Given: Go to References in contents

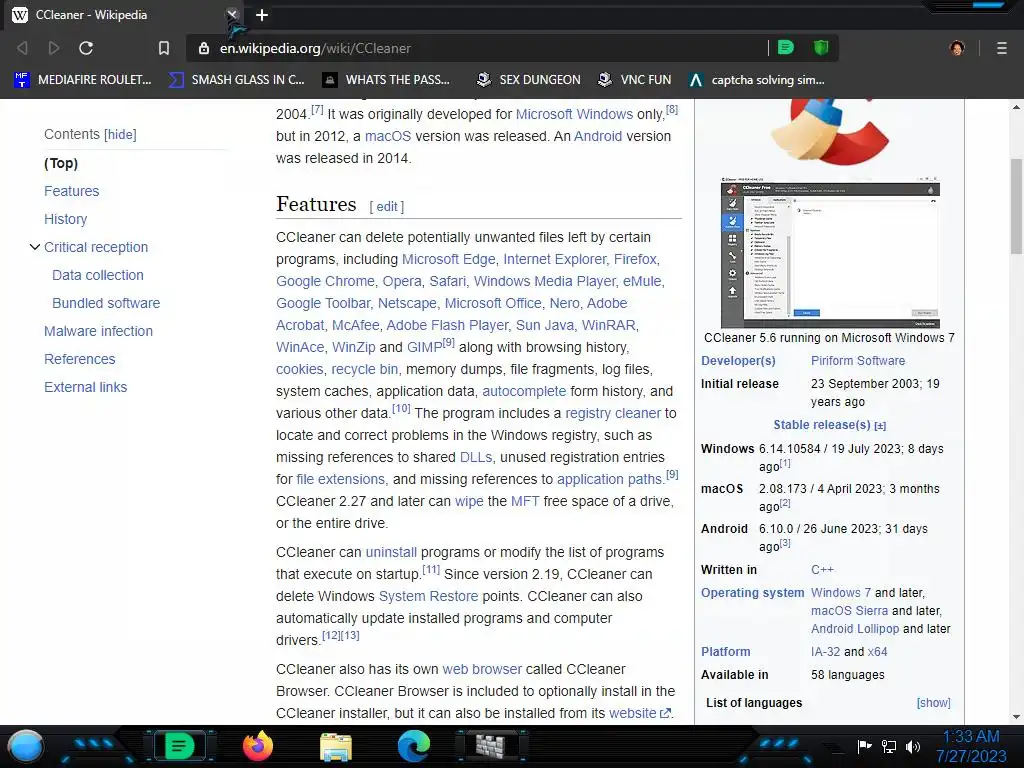Looking at the screenshot, I should (x=80, y=360).
